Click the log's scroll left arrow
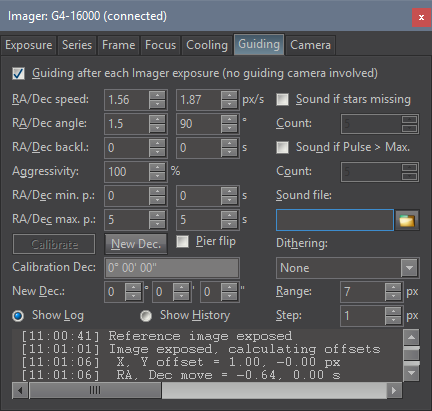The height and width of the screenshot is (411, 432). click(x=20, y=390)
